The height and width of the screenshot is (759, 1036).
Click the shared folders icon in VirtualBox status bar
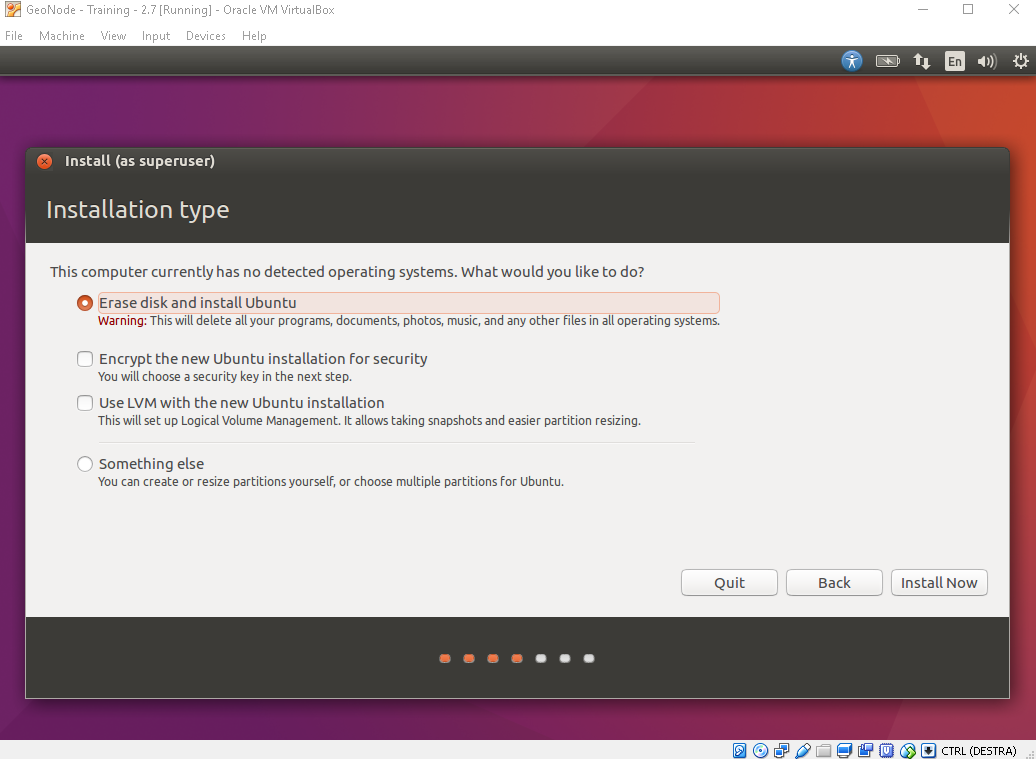pyautogui.click(x=823, y=750)
